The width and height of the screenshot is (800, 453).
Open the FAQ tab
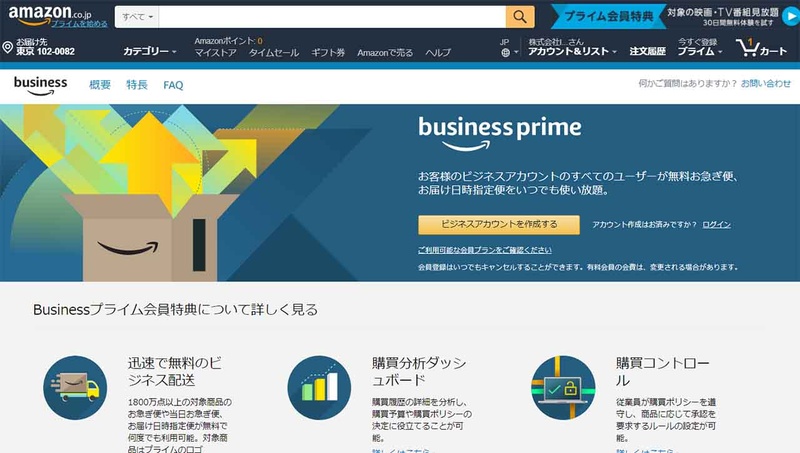pyautogui.click(x=173, y=85)
